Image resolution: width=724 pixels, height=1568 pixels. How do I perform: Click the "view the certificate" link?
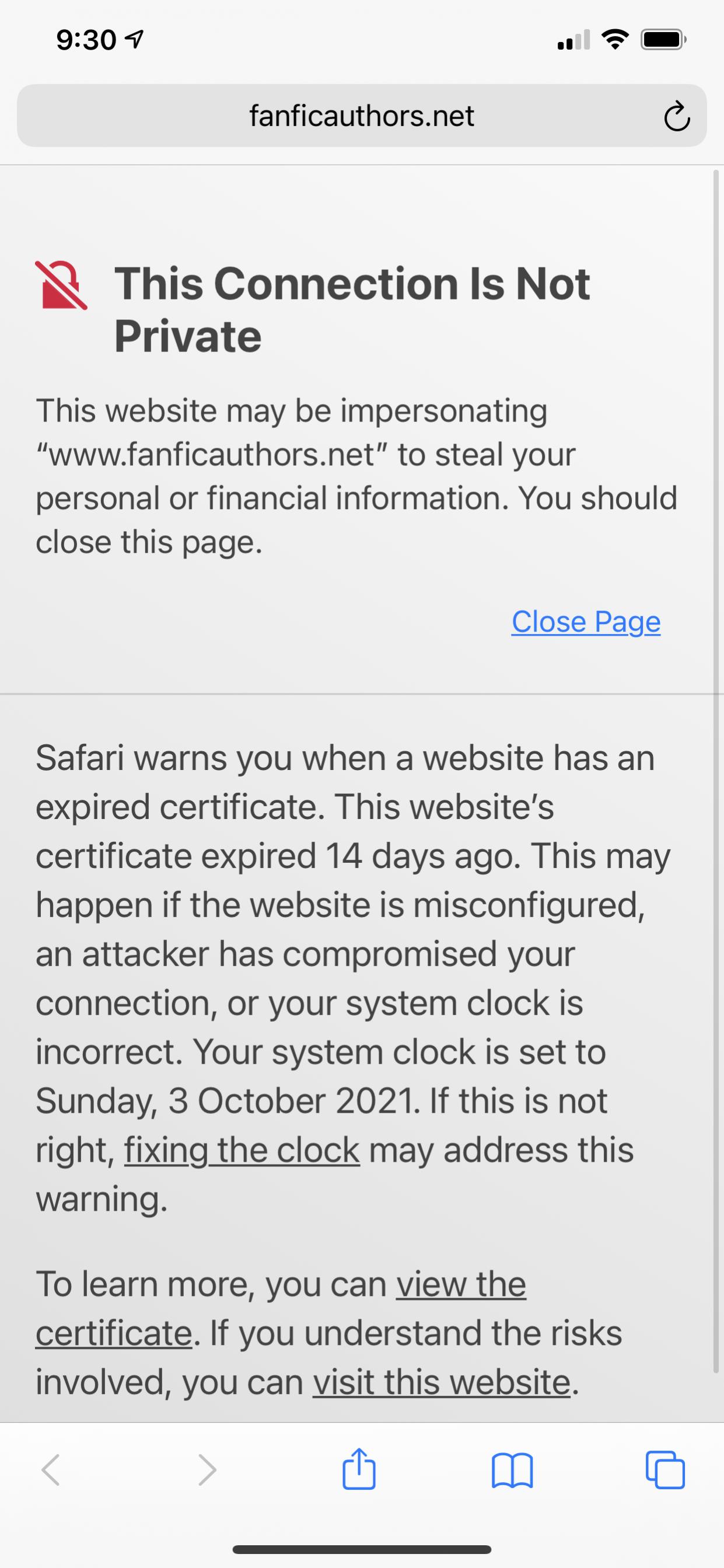[460, 1284]
